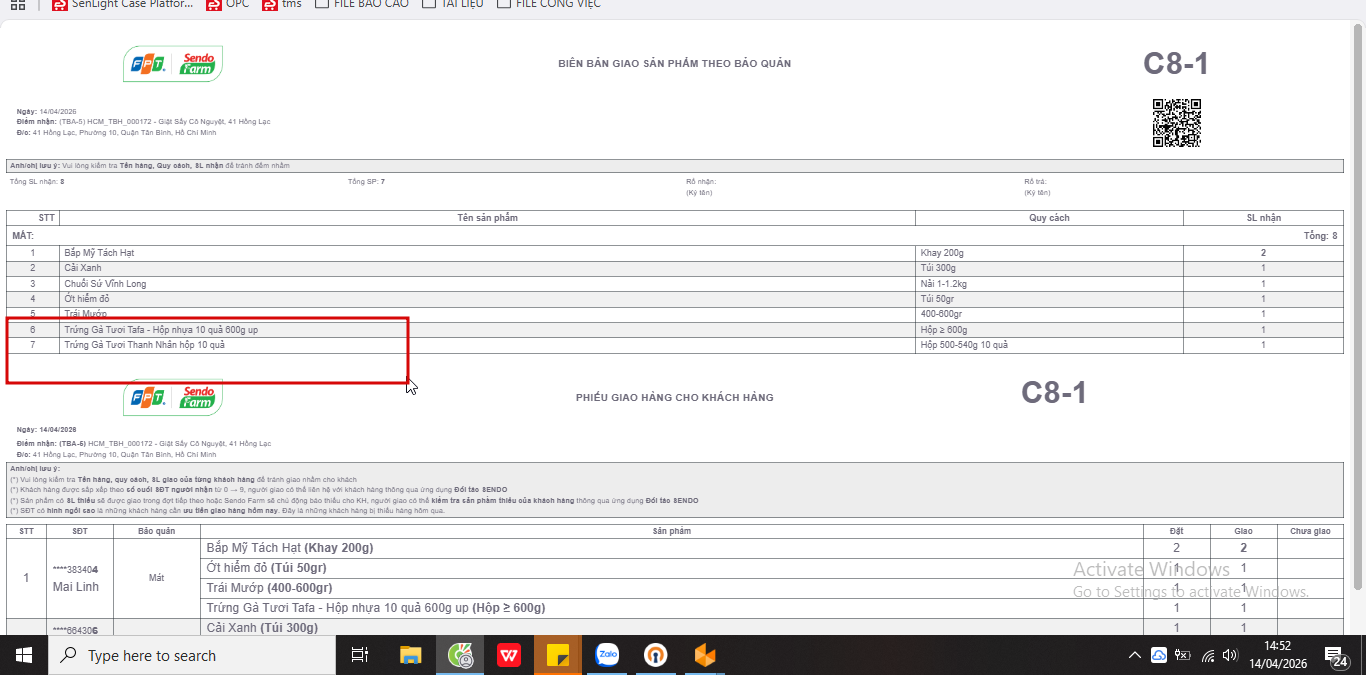Viewport: 1366px width, 675px height.
Task: Click the QR code beside the C8-1 heading
Action: 1176,123
